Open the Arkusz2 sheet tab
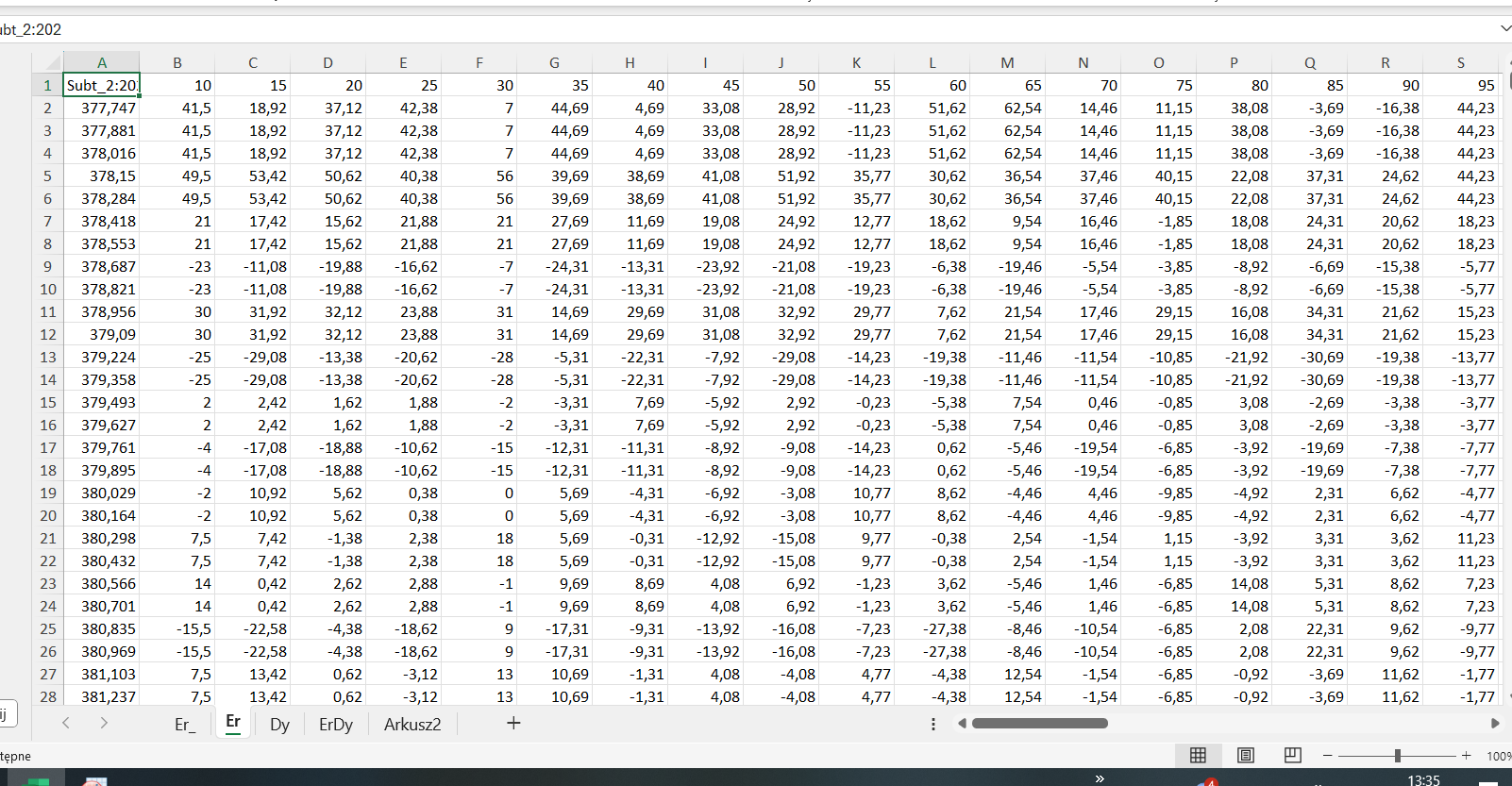Viewport: 1512px width, 786px height. (x=412, y=724)
